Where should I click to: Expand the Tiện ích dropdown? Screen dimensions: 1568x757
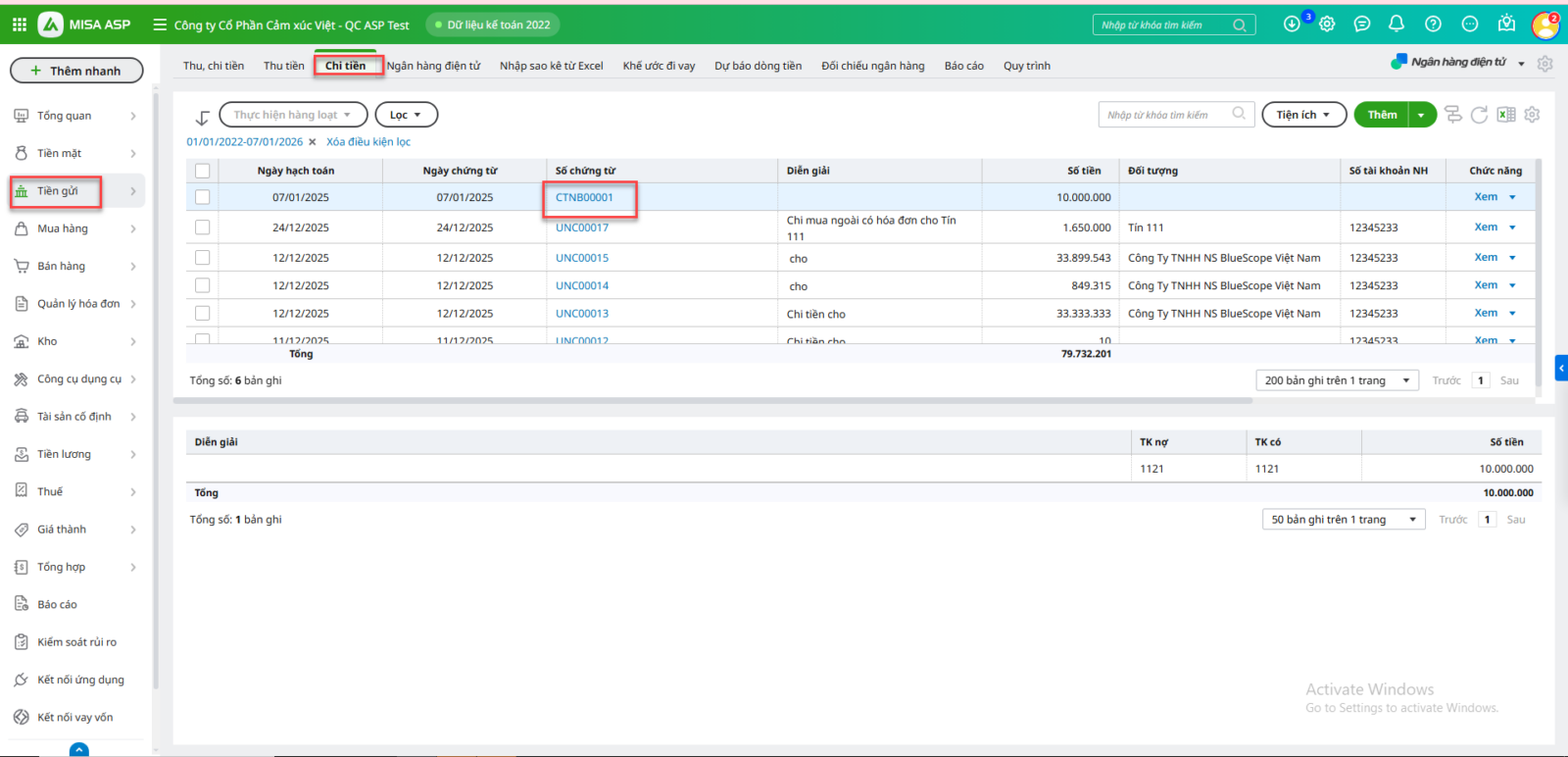(1302, 115)
